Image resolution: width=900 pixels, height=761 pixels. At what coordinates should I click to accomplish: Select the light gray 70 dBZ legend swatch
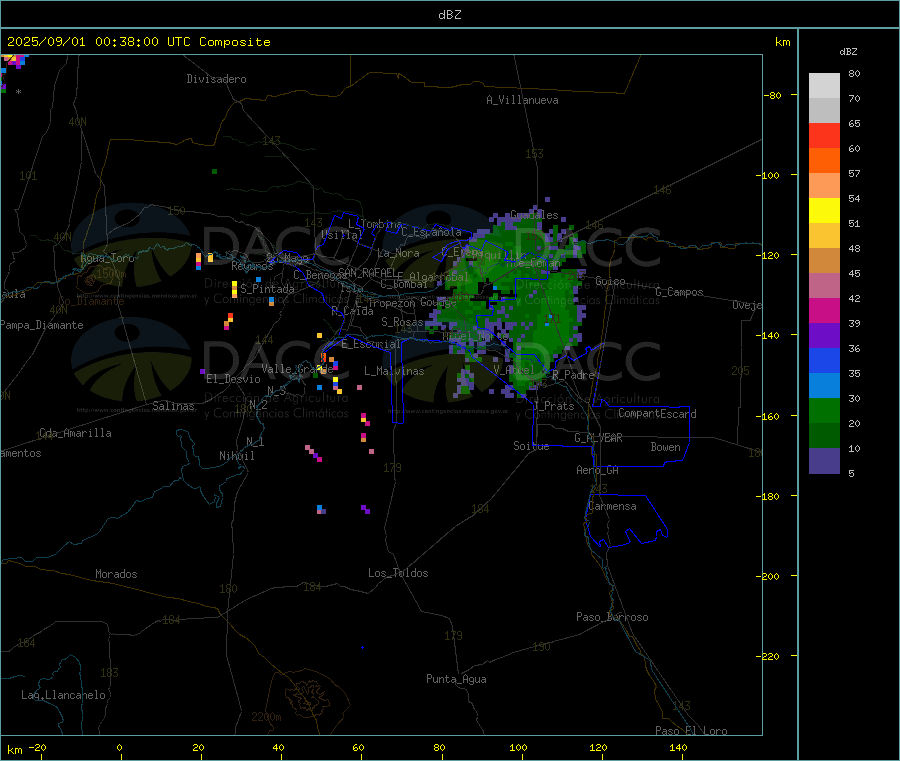pos(824,86)
